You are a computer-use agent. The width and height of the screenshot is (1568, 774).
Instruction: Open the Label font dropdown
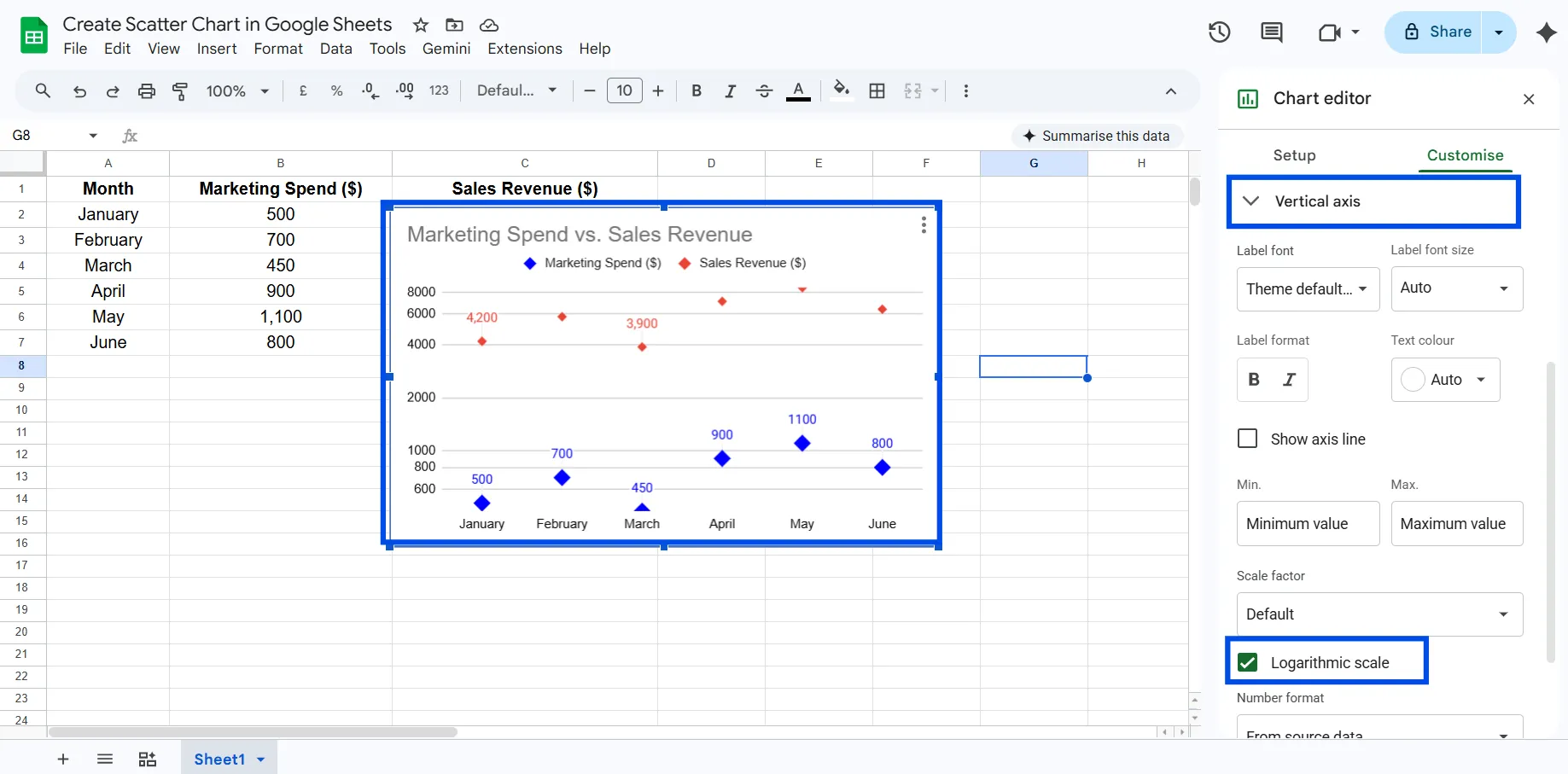tap(1308, 288)
